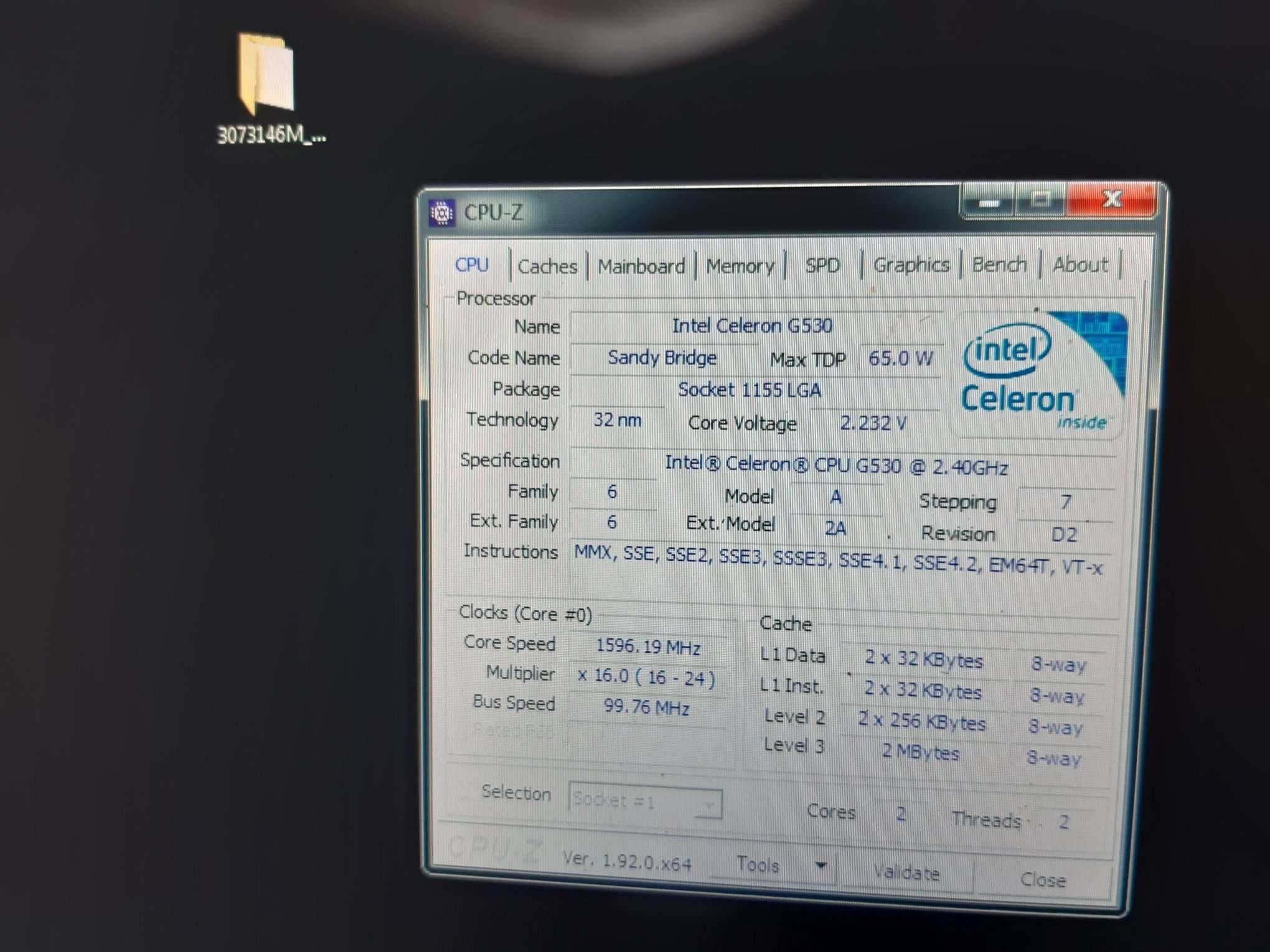Open the Mainboard tab
The height and width of the screenshot is (952, 1270).
[x=641, y=266]
